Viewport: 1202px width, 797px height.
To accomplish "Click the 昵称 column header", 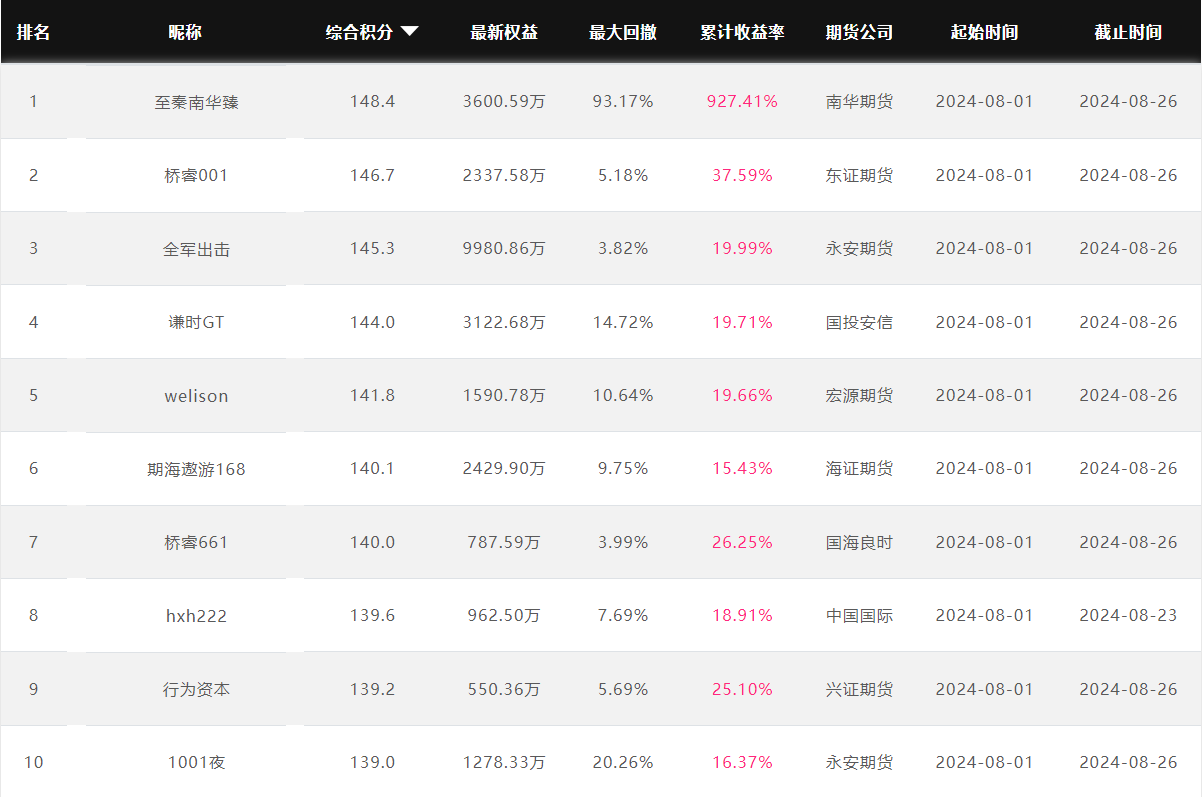I will (x=185, y=32).
